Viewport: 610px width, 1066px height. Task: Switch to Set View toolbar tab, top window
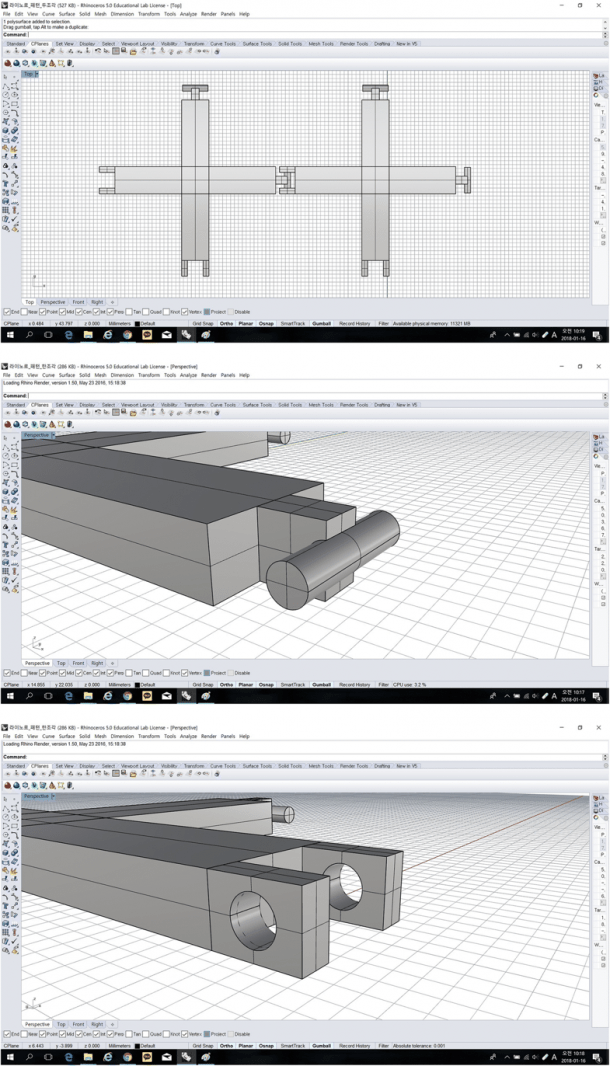click(65, 44)
